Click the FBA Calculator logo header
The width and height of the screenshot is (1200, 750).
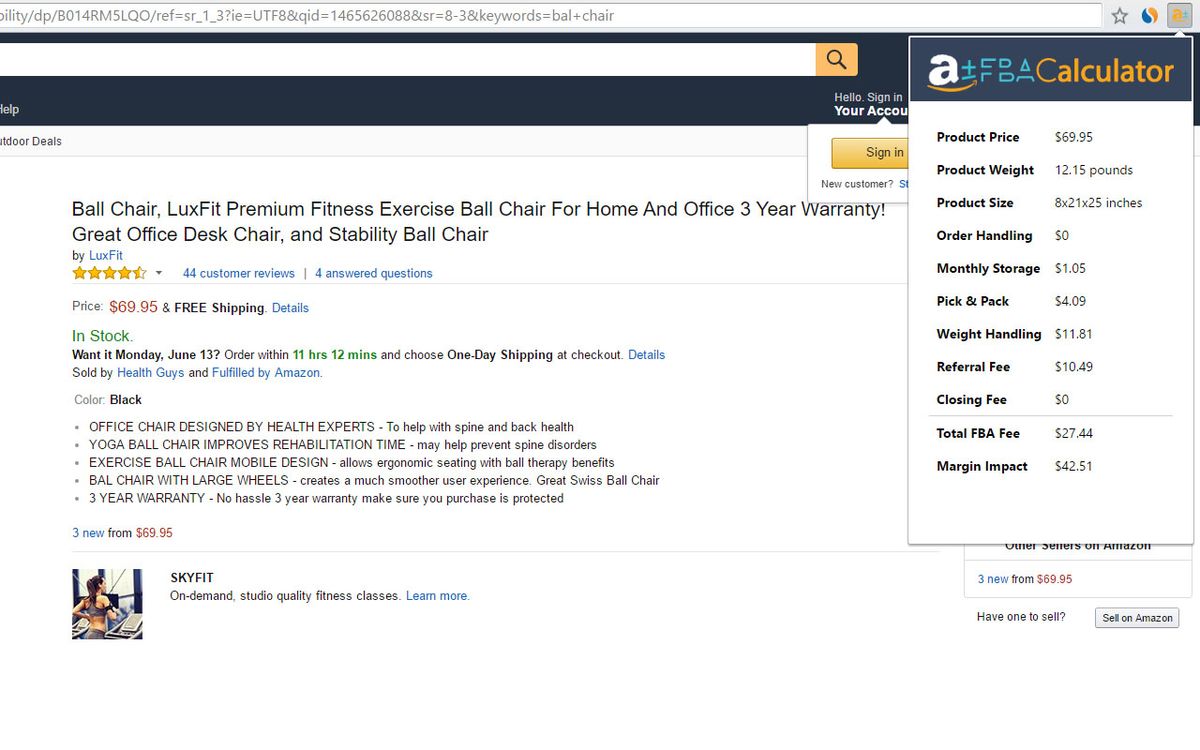(x=1050, y=71)
